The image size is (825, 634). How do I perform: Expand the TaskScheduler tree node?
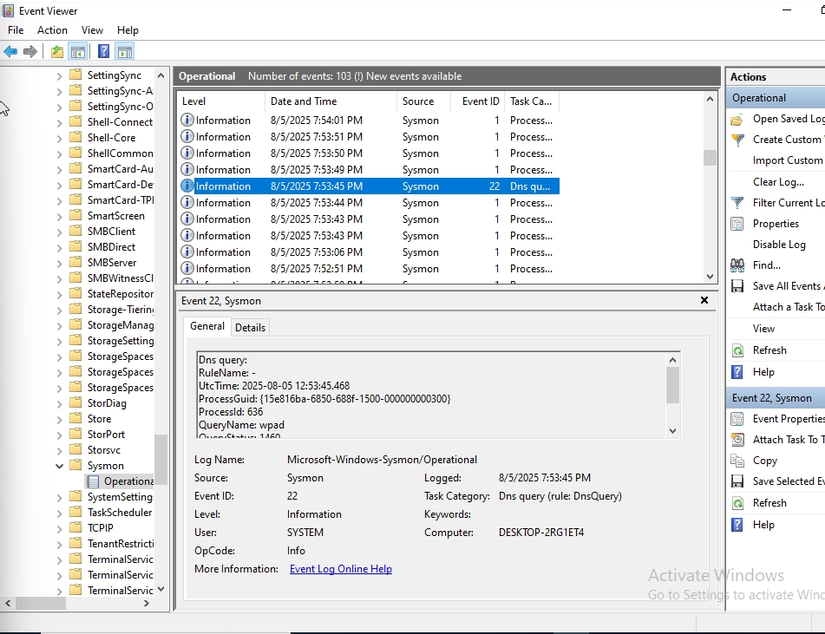point(59,512)
